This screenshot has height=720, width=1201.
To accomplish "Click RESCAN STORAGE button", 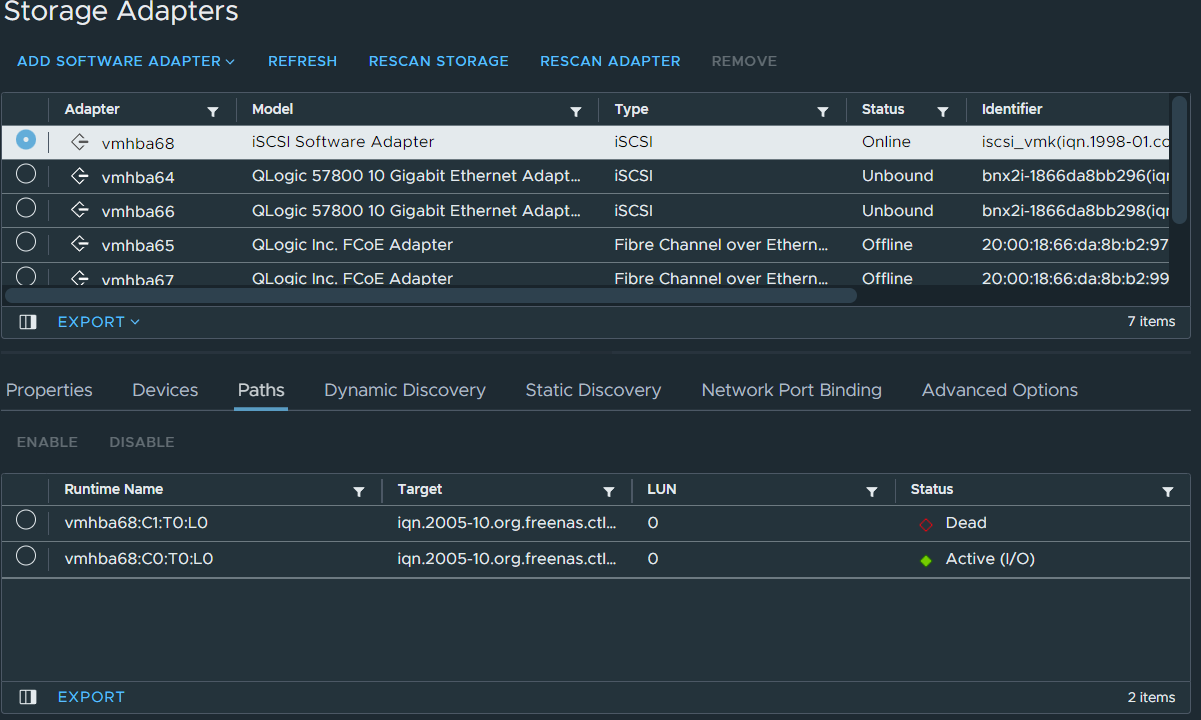I will click(439, 61).
